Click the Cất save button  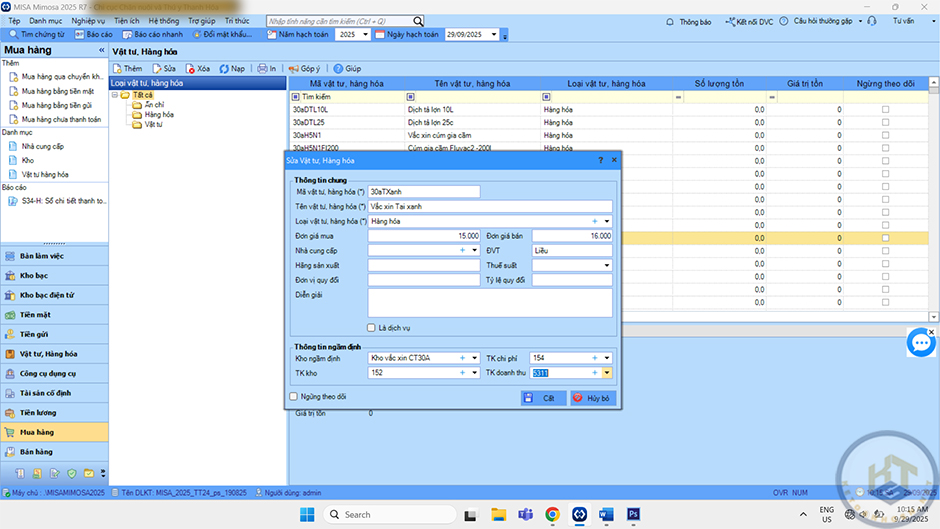pos(543,398)
